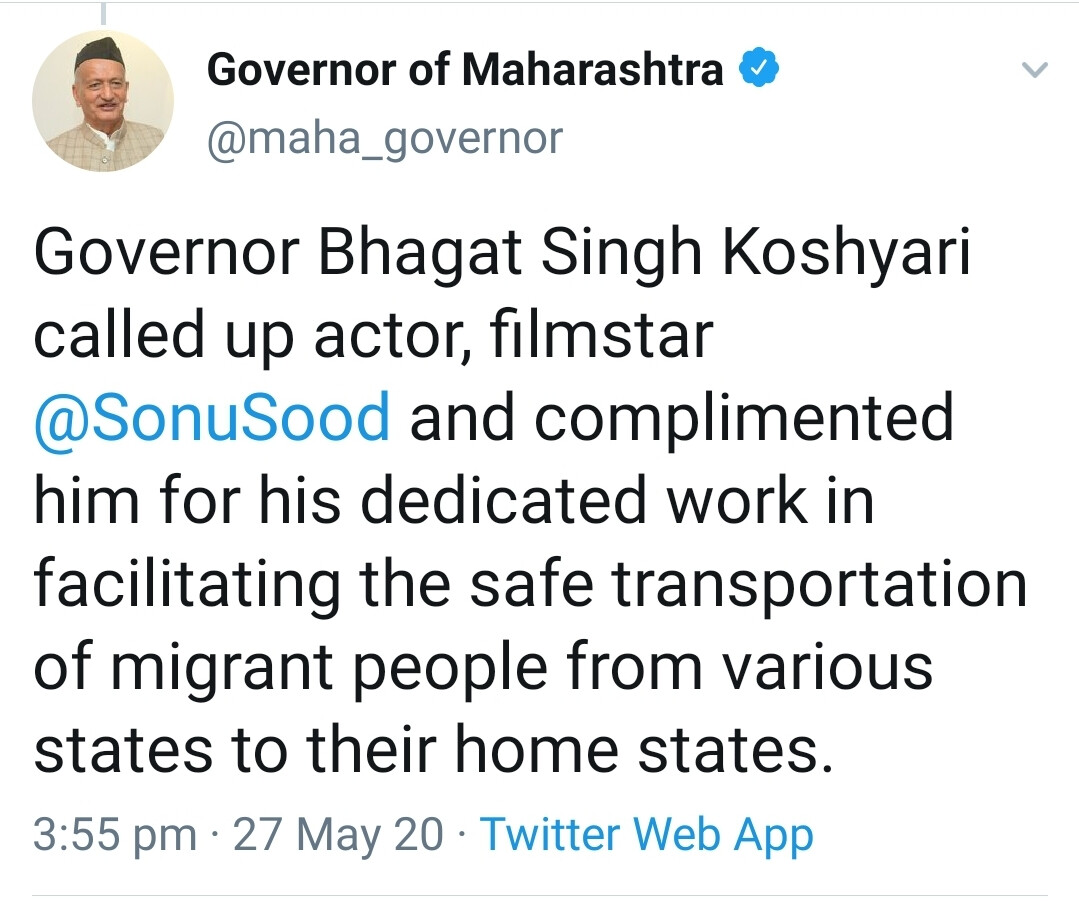Open the Twitter Web App source link
Viewport: 1079px width, 904px height.
(647, 834)
